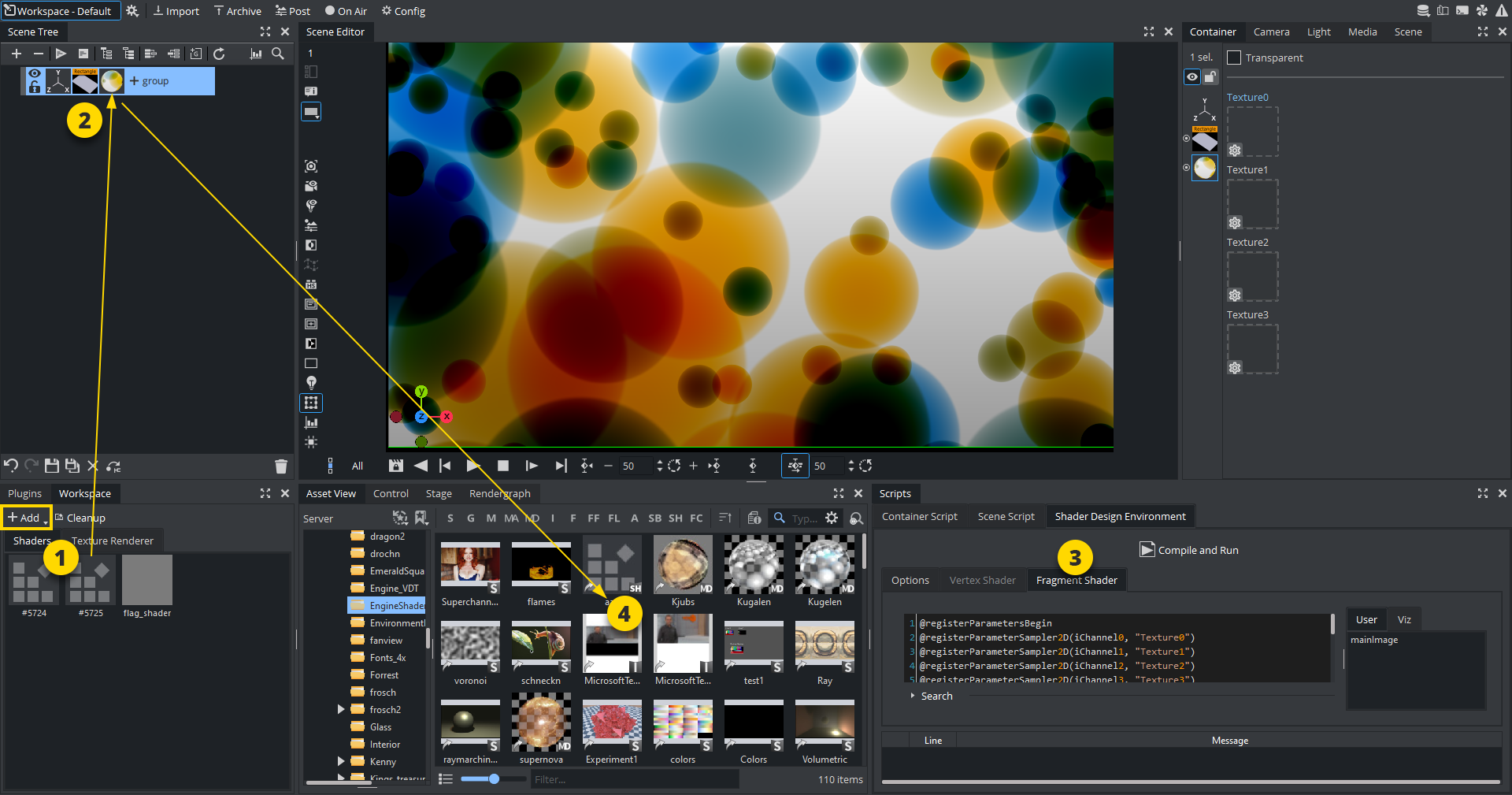
Task: Toggle the G asset type filter
Action: 471,518
